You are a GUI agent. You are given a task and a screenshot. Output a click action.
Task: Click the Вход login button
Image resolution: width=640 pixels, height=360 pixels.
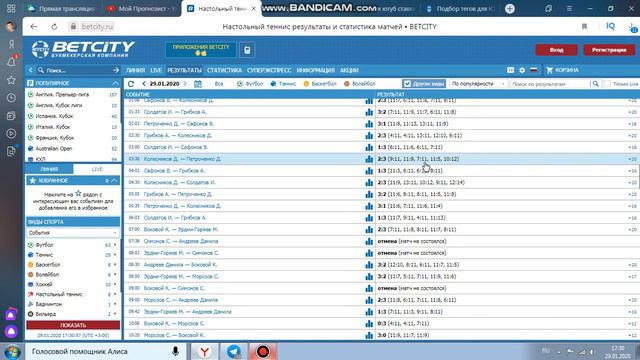click(556, 50)
